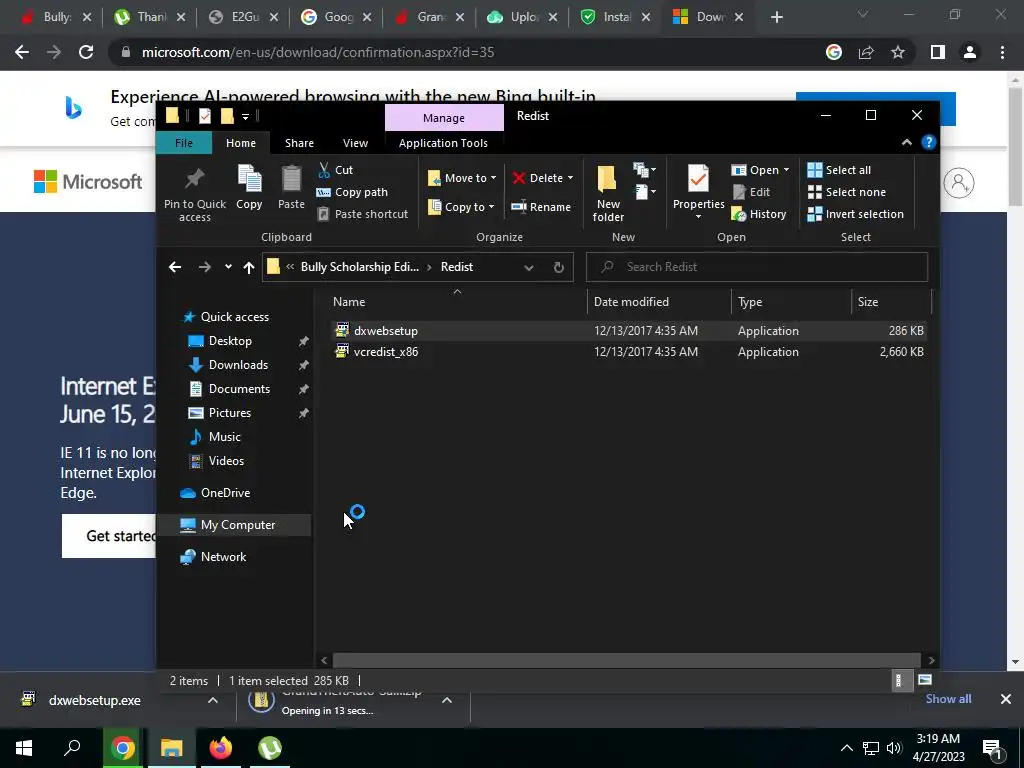Refresh the Redist folder
The image size is (1024, 768).
[x=558, y=267]
